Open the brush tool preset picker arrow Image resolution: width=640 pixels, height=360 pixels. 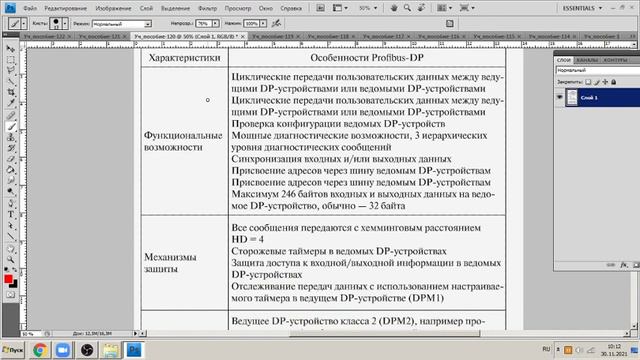[x=23, y=24]
